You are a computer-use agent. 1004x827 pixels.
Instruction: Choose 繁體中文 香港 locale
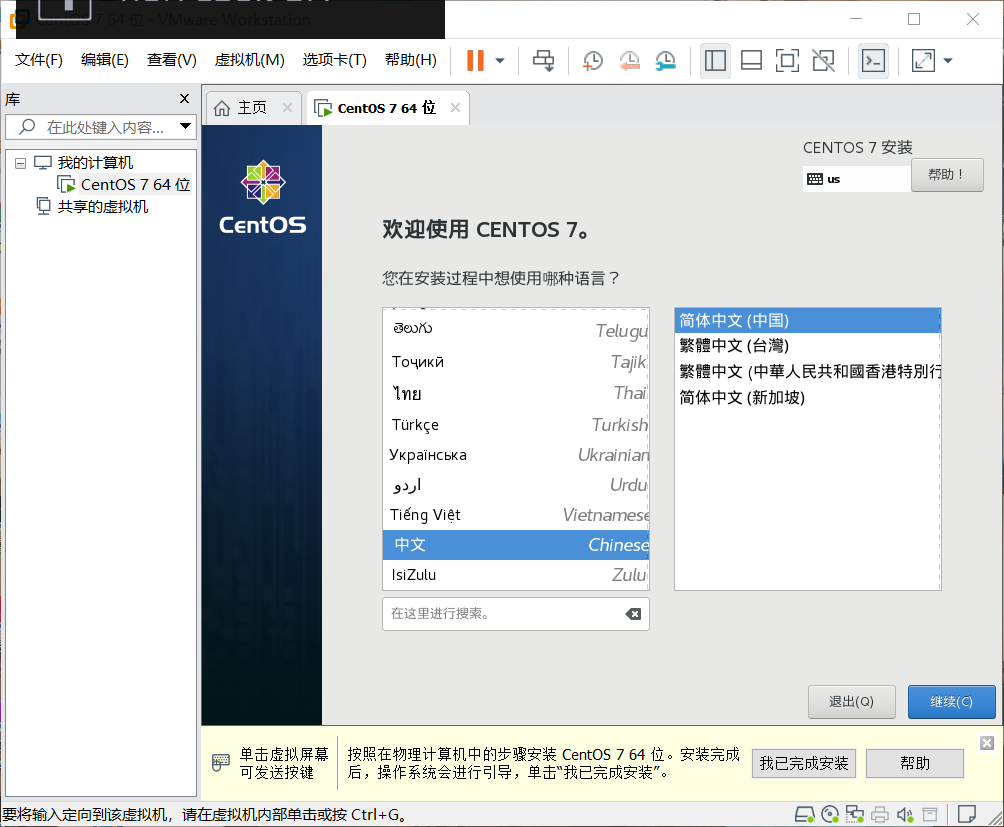(x=807, y=371)
